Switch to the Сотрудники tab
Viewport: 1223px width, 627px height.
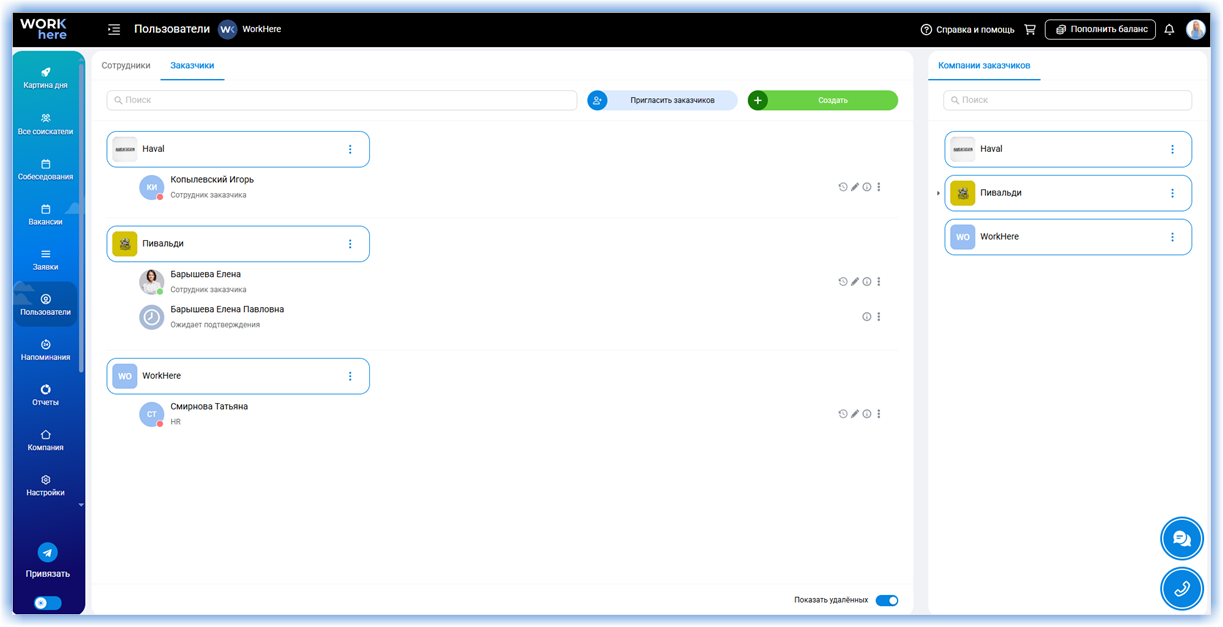126,66
